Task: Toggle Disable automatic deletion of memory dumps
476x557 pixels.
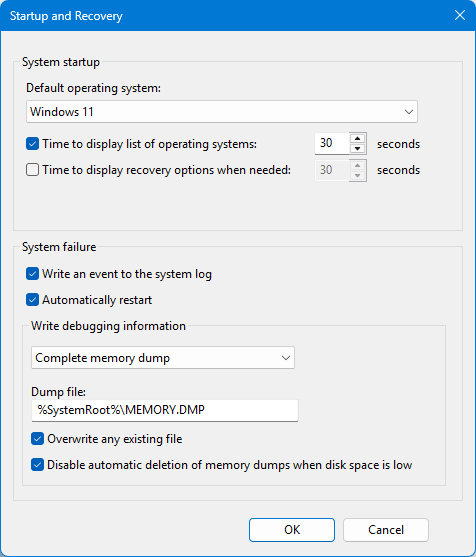Action: click(x=37, y=465)
